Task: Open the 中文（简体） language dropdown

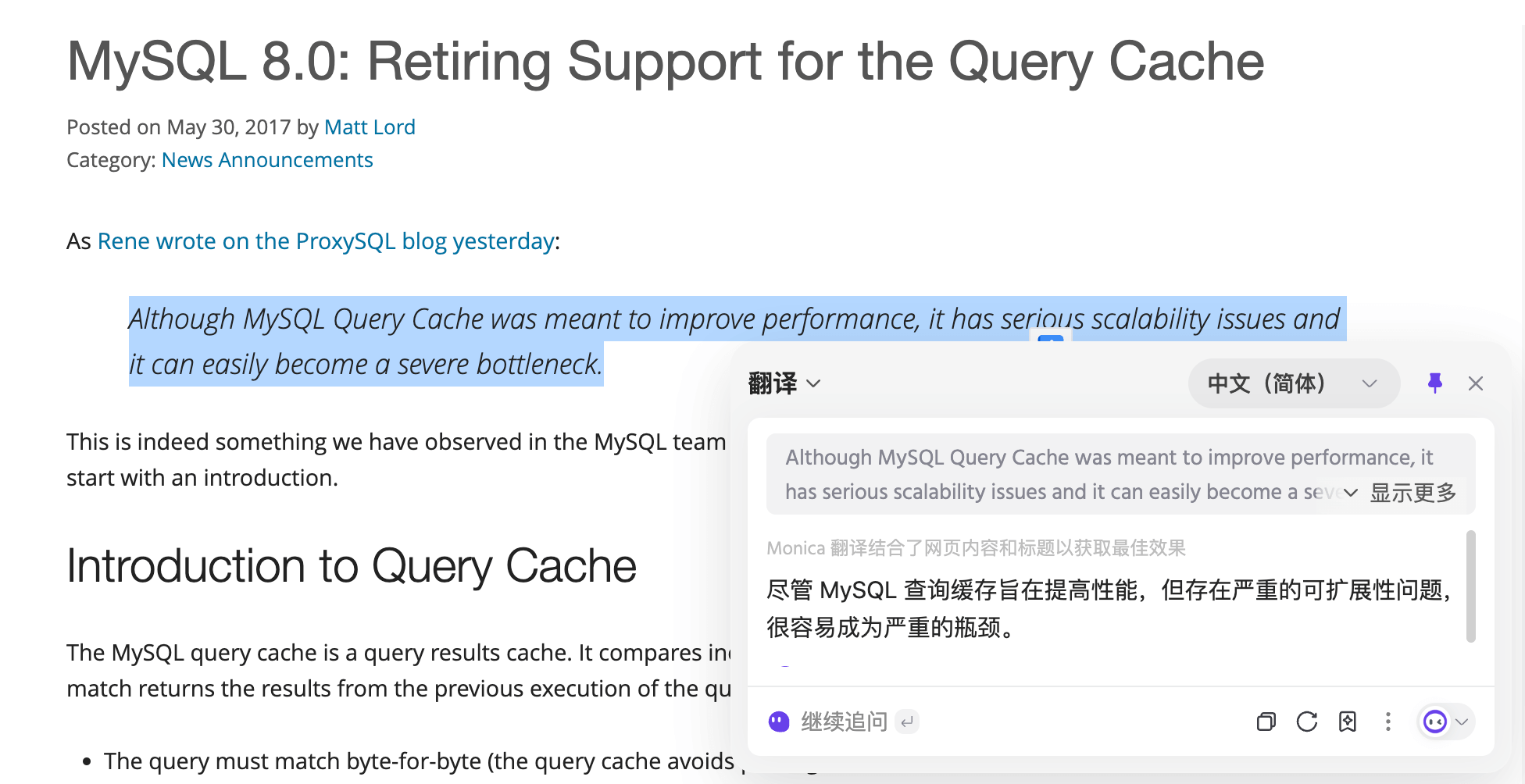Action: tap(1294, 383)
